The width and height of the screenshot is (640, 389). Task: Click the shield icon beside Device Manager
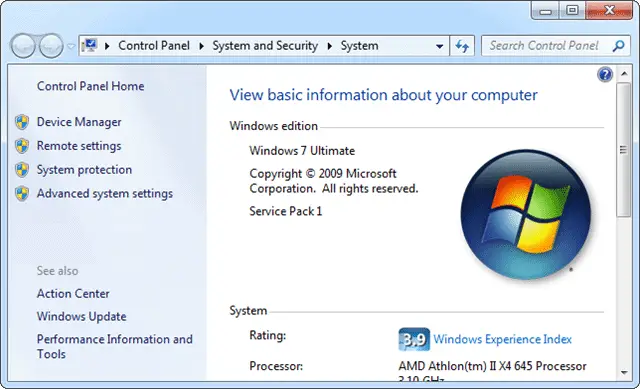pos(22,122)
